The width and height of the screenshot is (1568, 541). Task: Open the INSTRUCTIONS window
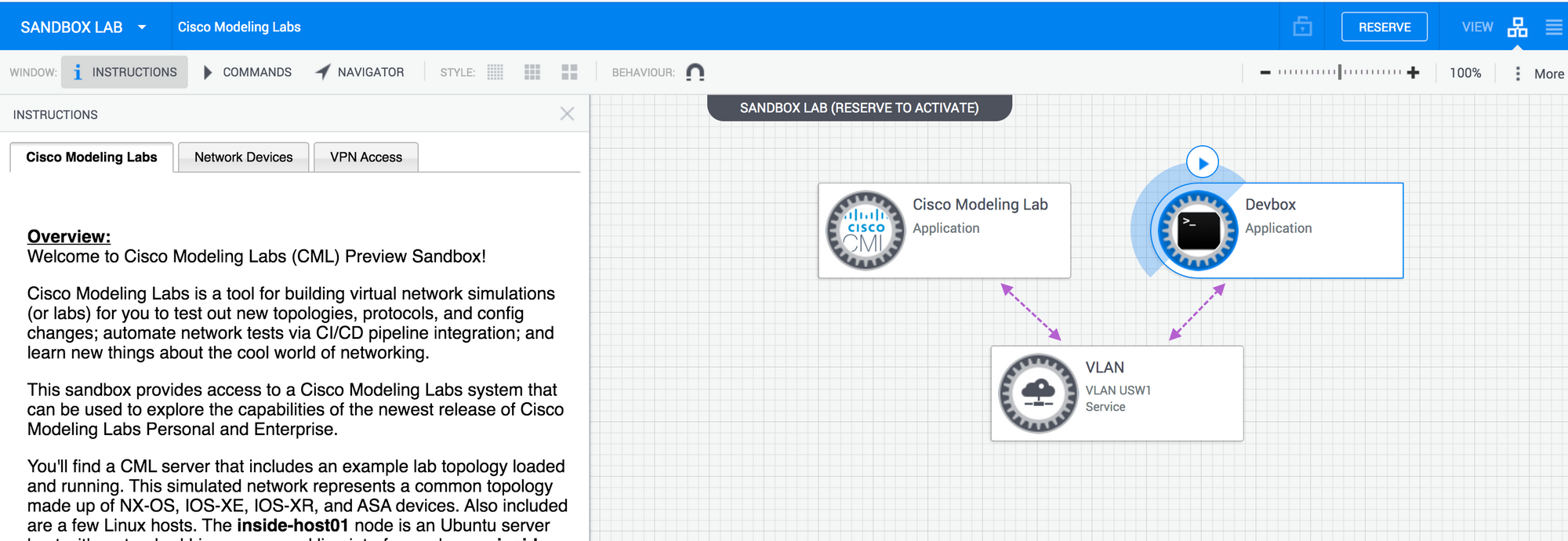tap(125, 72)
